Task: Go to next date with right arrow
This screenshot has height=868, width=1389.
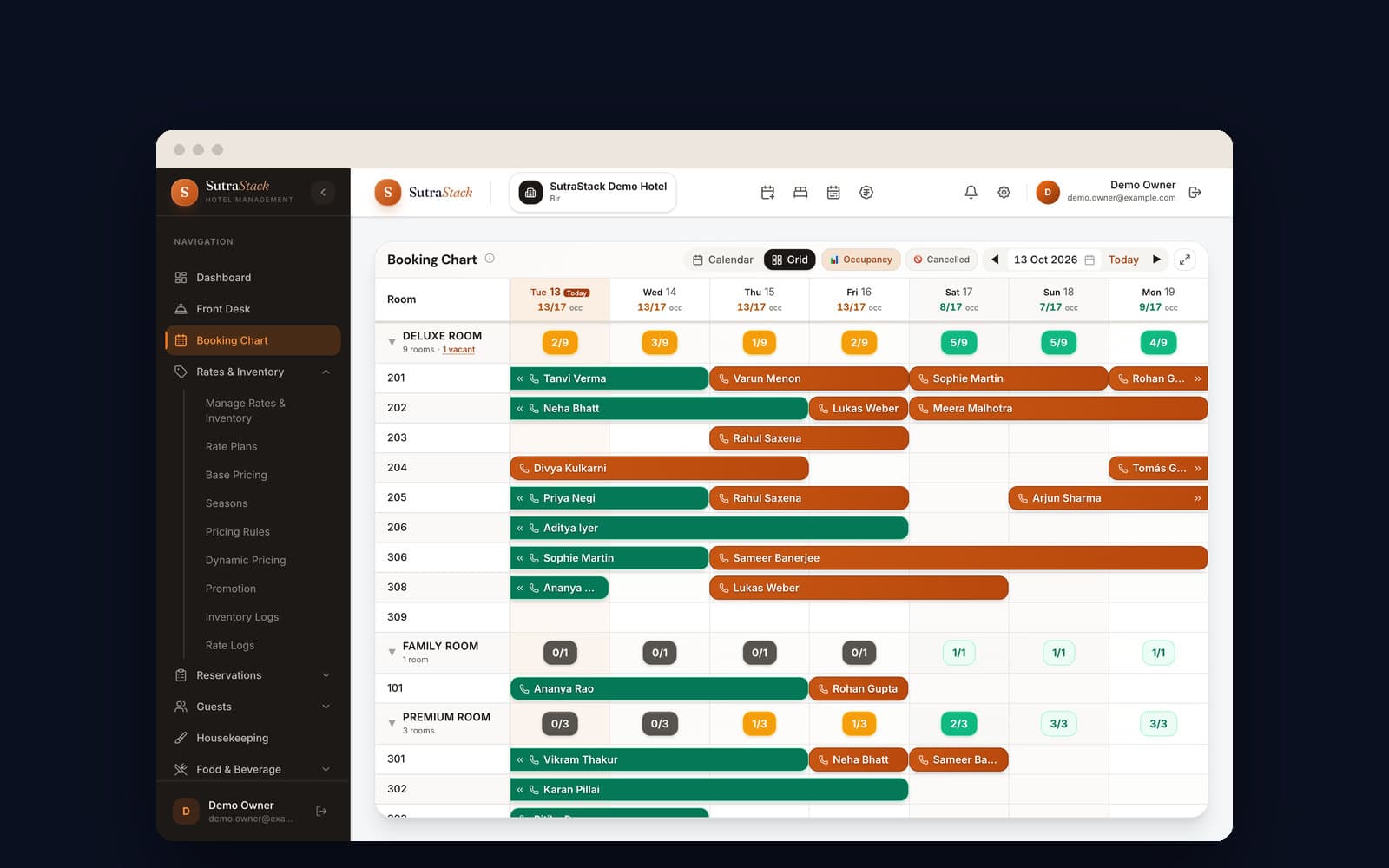Action: click(x=1156, y=260)
